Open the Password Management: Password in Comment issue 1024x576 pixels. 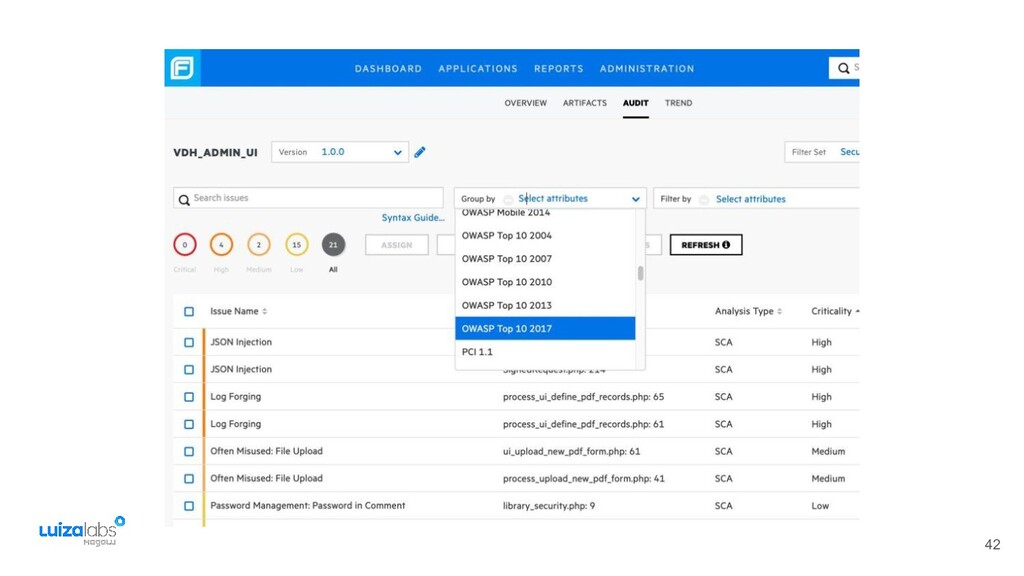click(308, 506)
